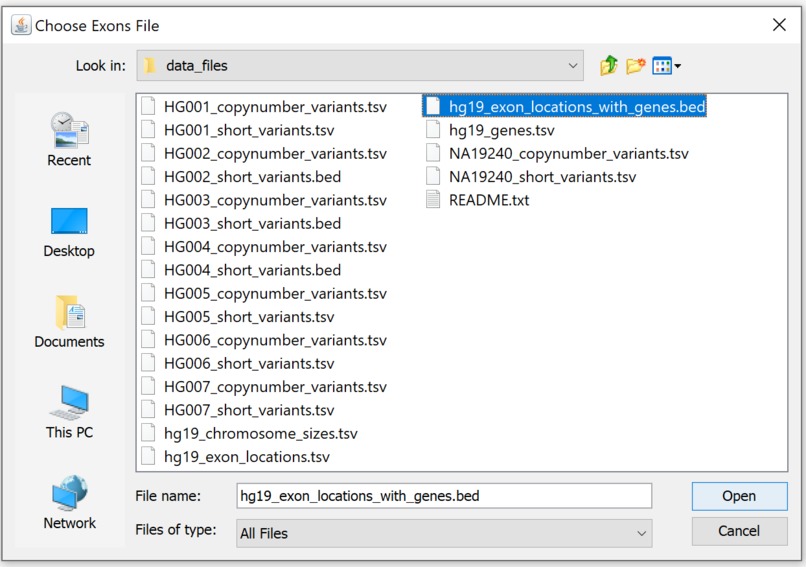Select HG001_short_variants.tsv
The height and width of the screenshot is (567, 806).
pos(238,130)
